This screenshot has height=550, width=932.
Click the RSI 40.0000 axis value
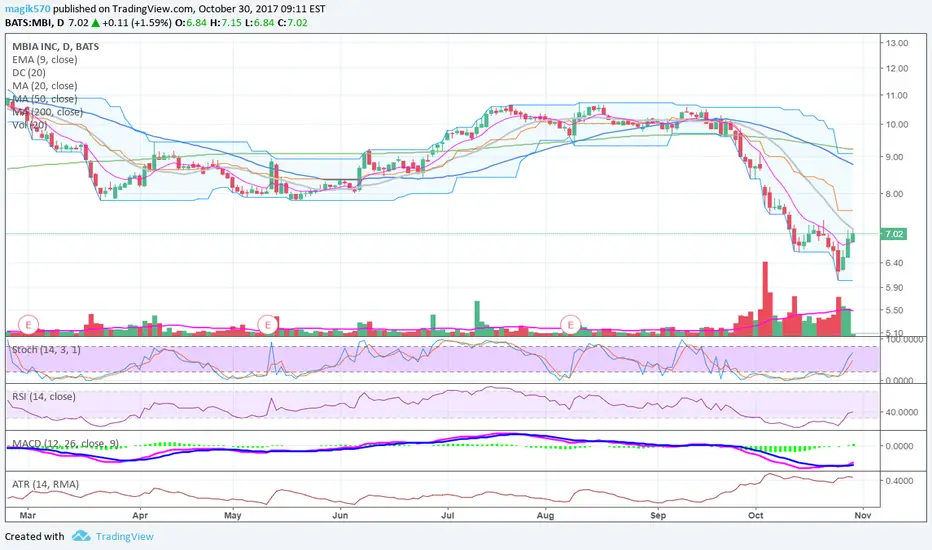point(902,412)
